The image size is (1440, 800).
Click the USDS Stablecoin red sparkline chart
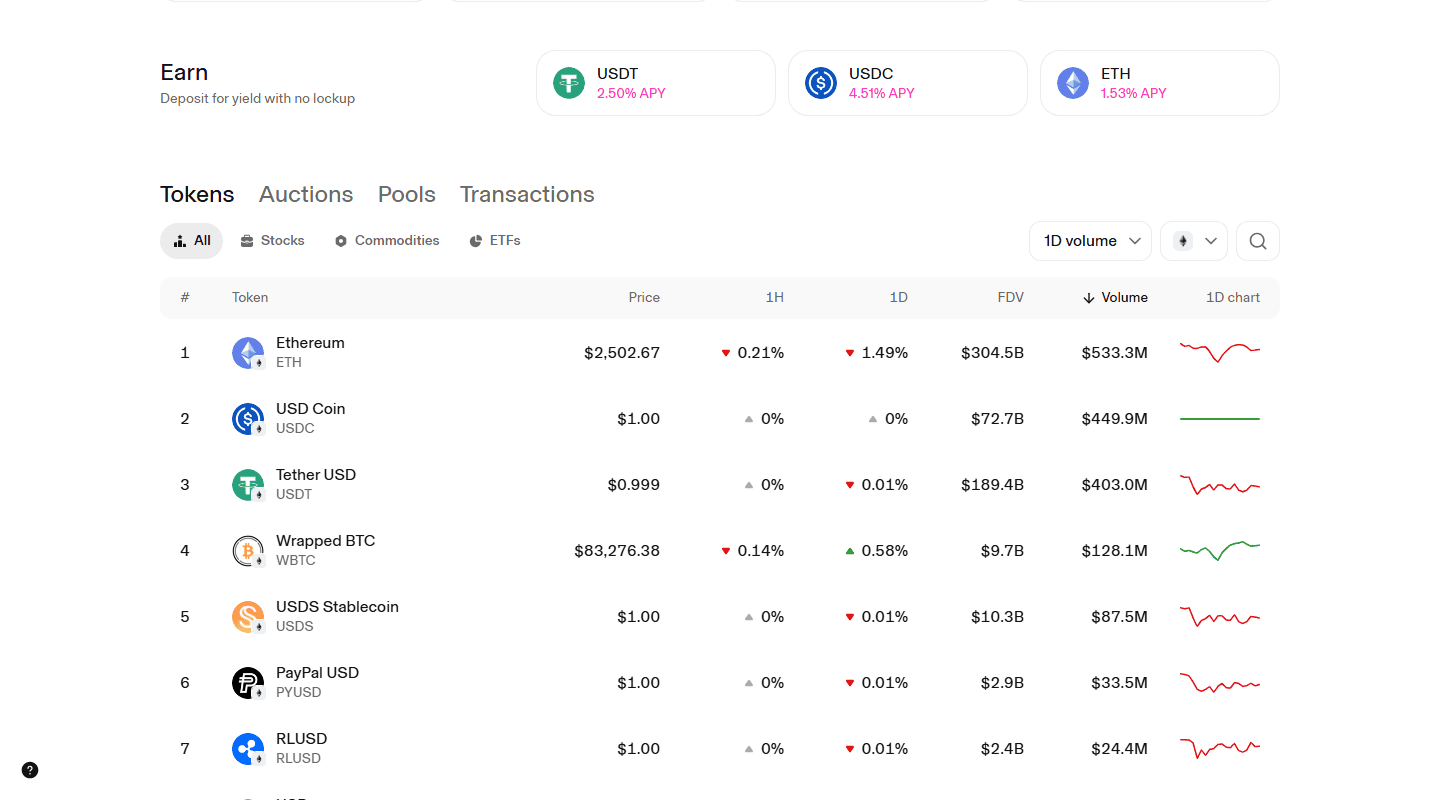coord(1220,616)
